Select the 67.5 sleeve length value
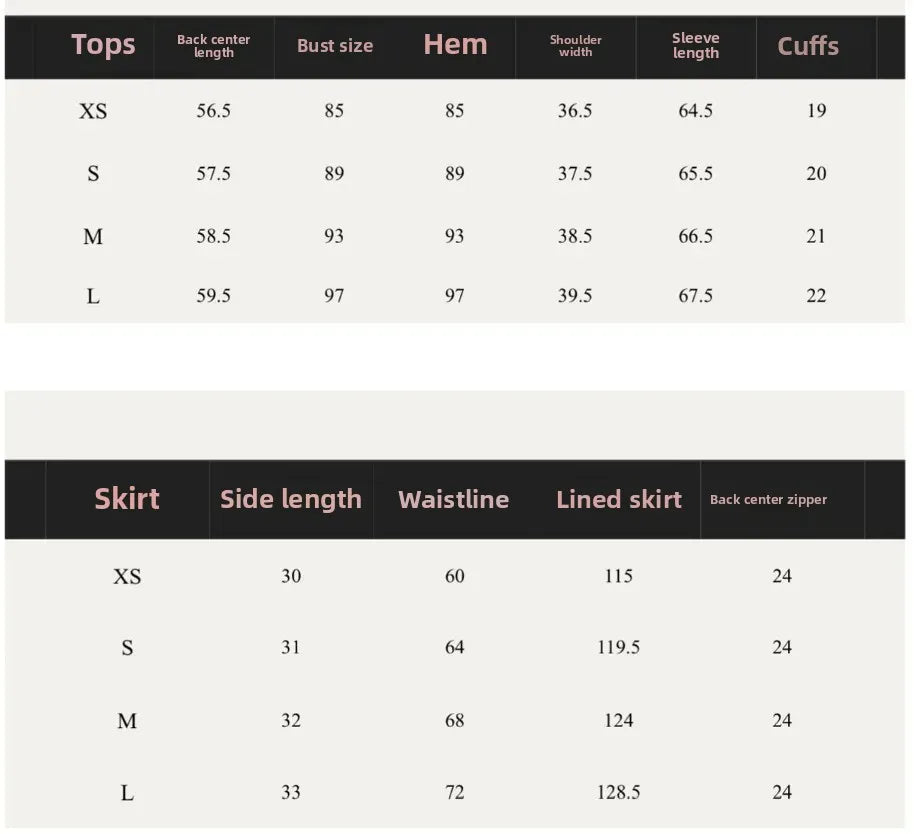914x834 pixels. (x=695, y=295)
